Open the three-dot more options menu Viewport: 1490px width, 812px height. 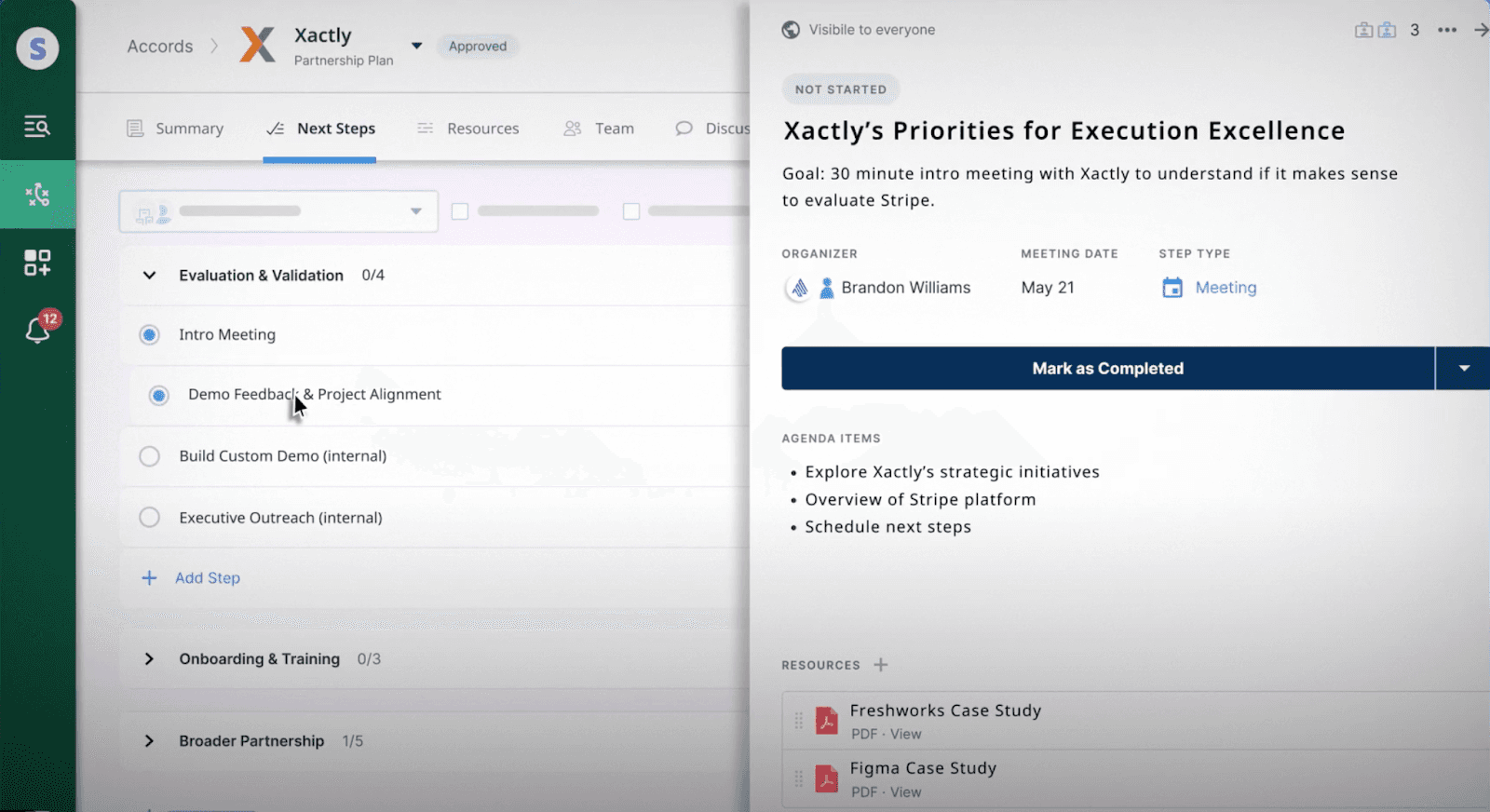pos(1446,30)
